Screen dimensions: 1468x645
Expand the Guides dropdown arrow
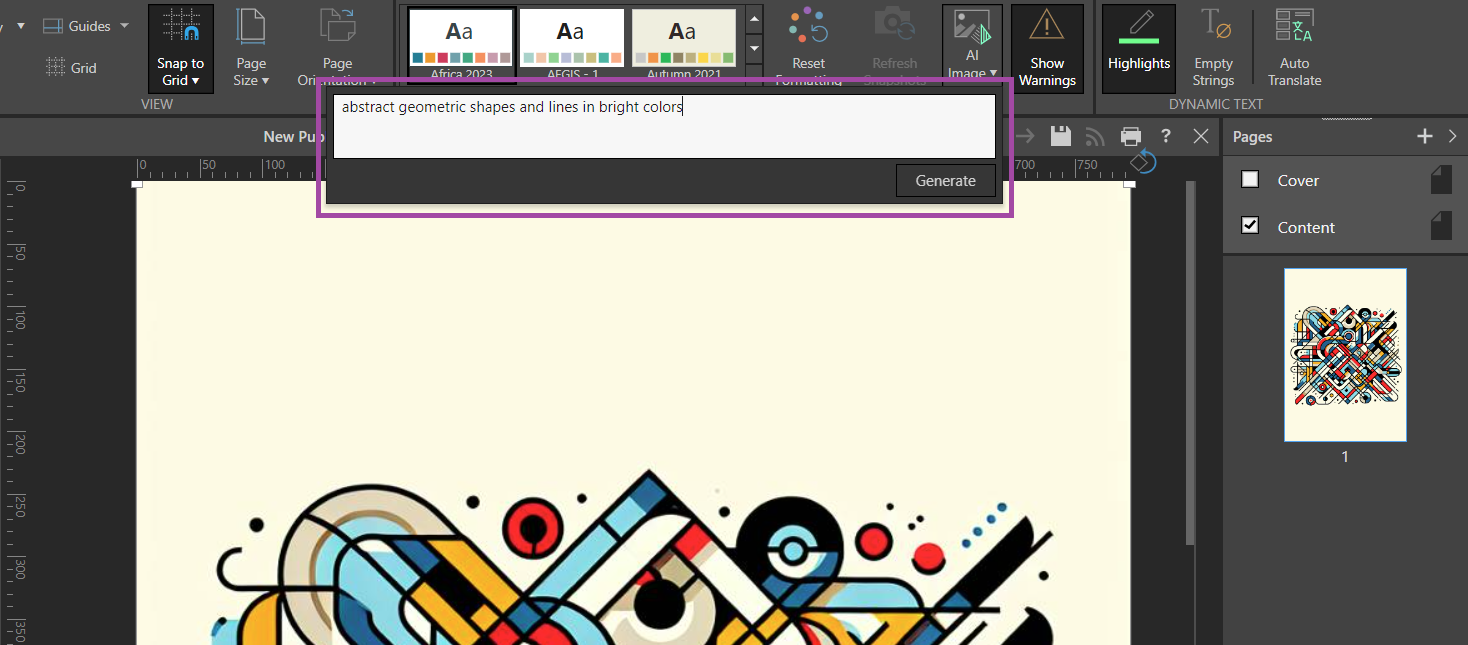125,26
